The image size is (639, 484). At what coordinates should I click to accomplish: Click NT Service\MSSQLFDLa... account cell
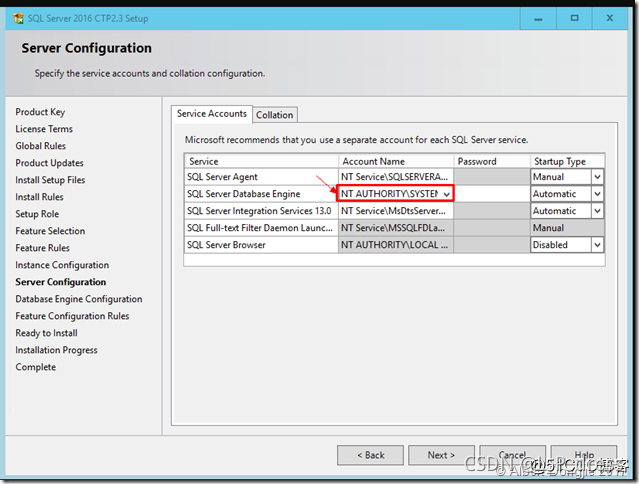pos(395,228)
